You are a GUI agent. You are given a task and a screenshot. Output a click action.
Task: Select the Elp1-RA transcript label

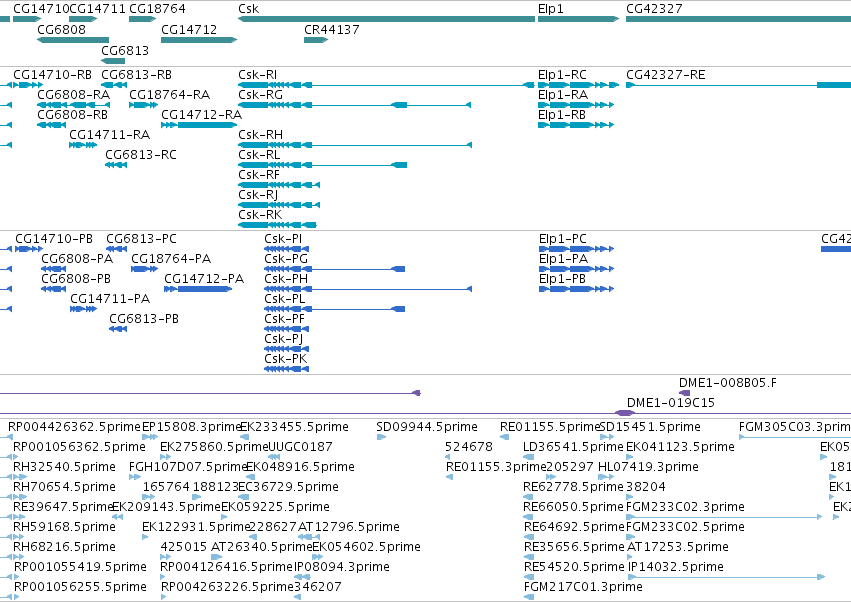click(x=563, y=95)
